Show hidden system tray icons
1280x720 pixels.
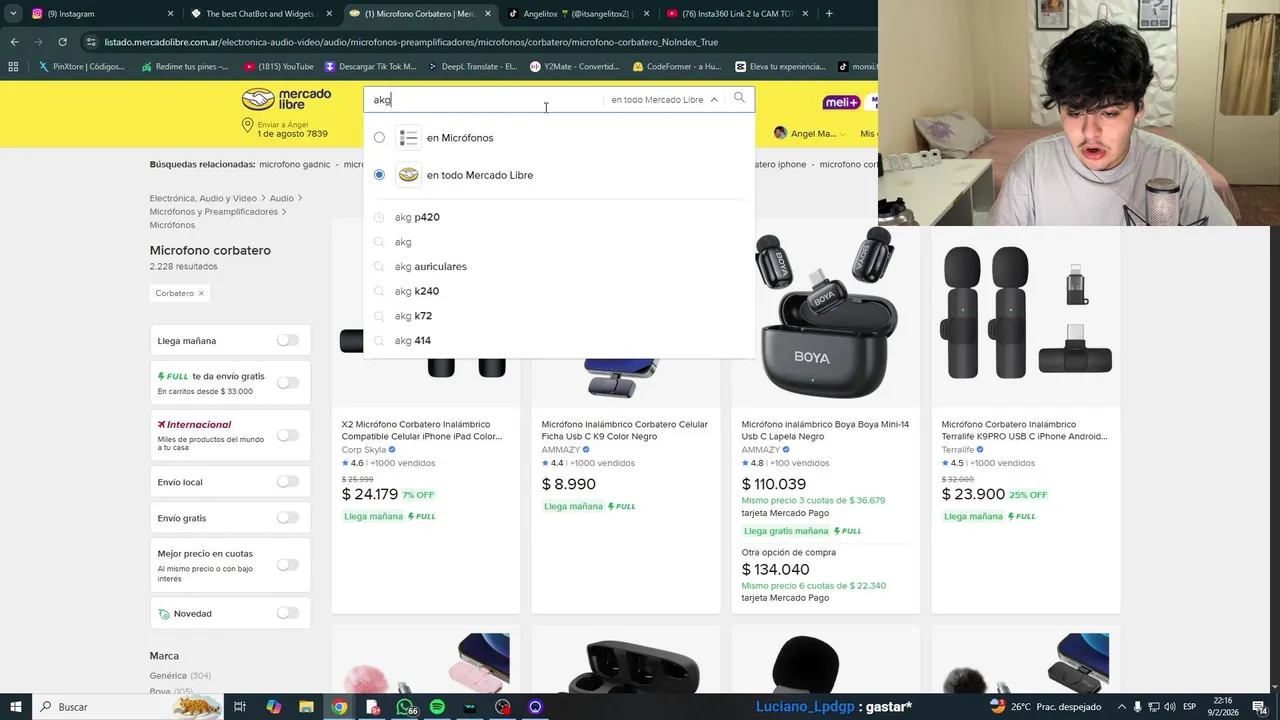click(1120, 707)
